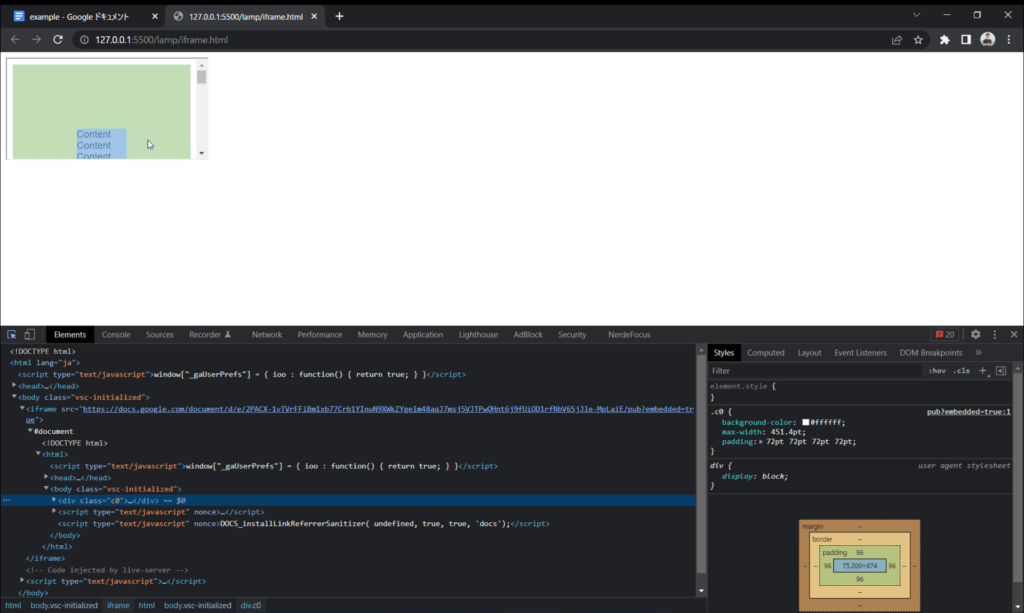The width and height of the screenshot is (1024, 613).
Task: Switch to the Computed sidebar tab
Action: (x=765, y=353)
